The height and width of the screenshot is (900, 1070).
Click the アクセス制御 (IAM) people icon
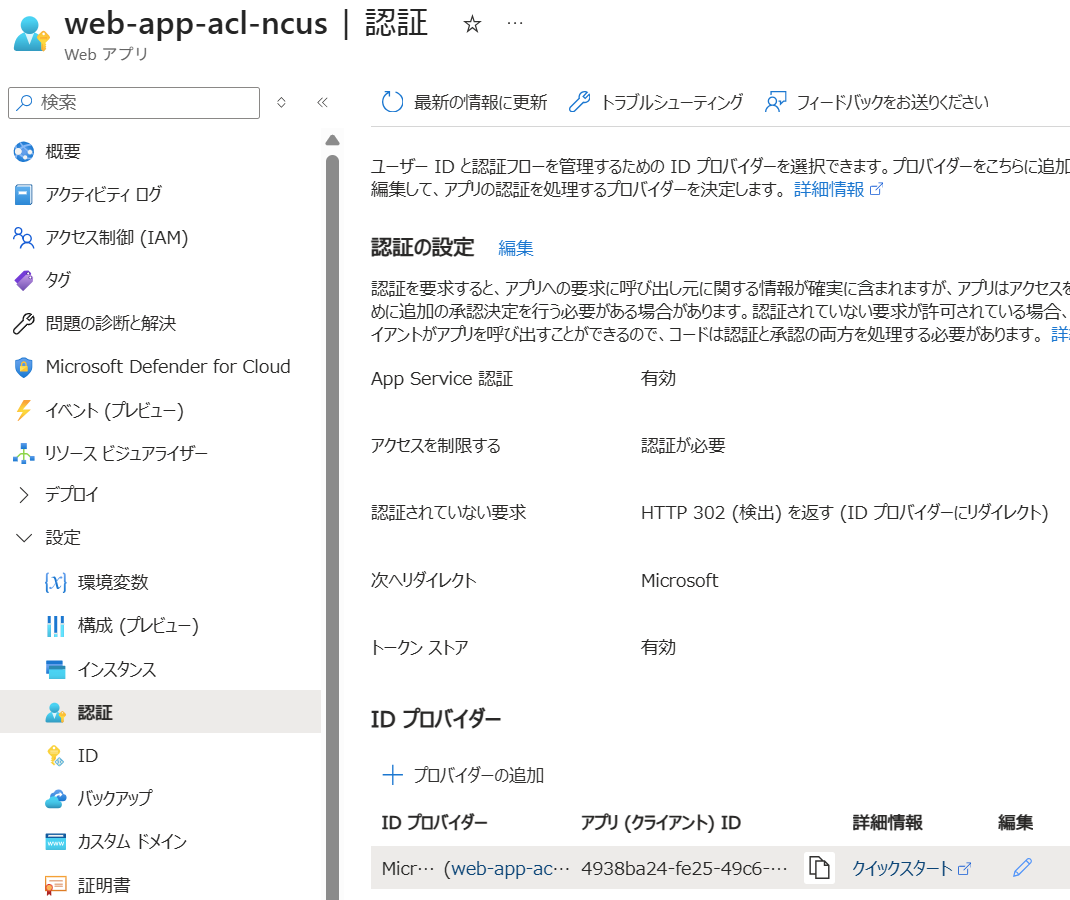click(24, 237)
